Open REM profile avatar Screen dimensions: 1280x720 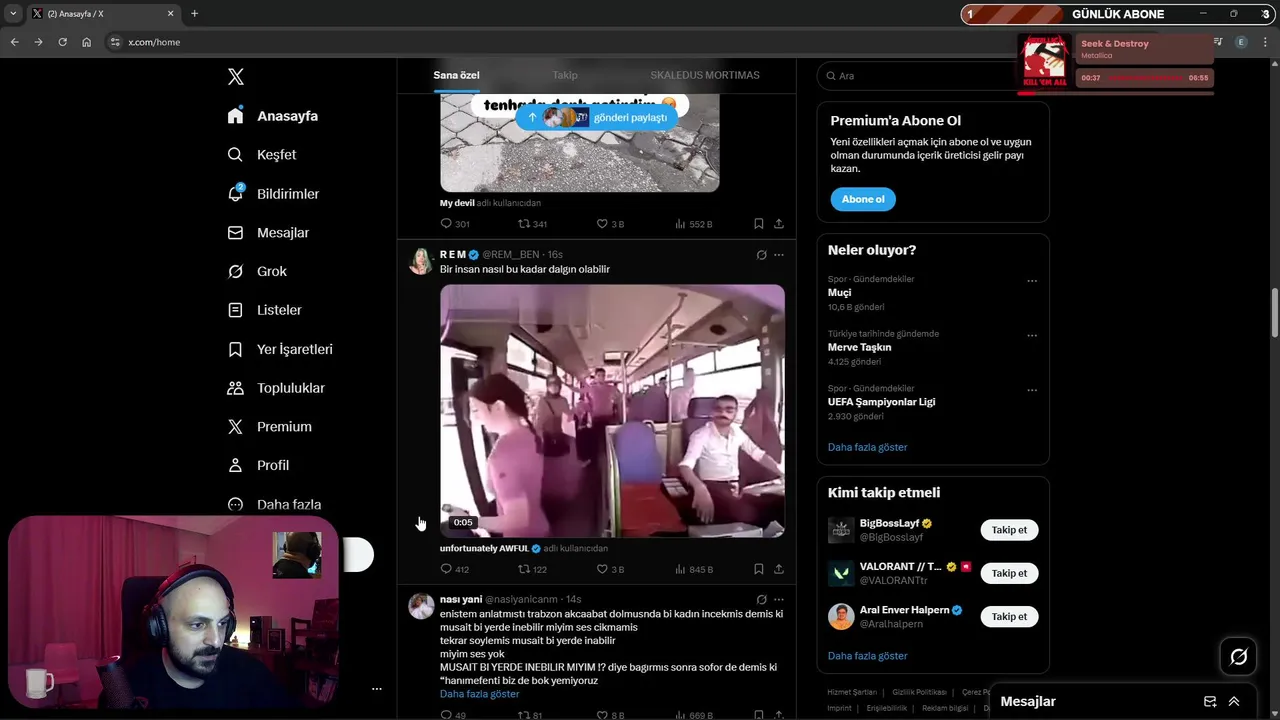pos(421,261)
